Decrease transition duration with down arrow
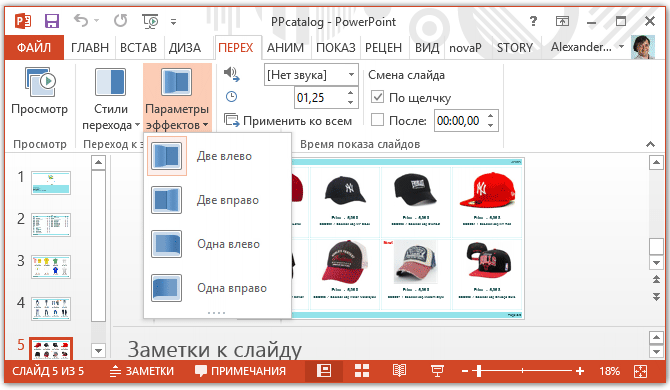This screenshot has height=390, width=670. coord(350,103)
